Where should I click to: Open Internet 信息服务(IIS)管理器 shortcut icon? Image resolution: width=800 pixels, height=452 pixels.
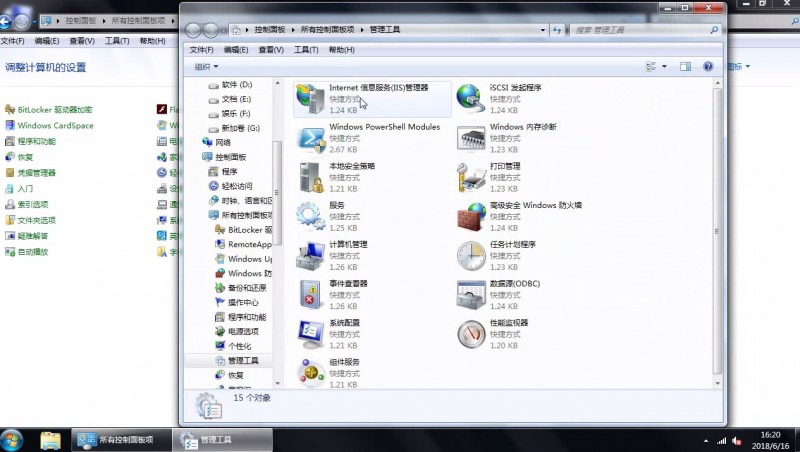click(310, 99)
